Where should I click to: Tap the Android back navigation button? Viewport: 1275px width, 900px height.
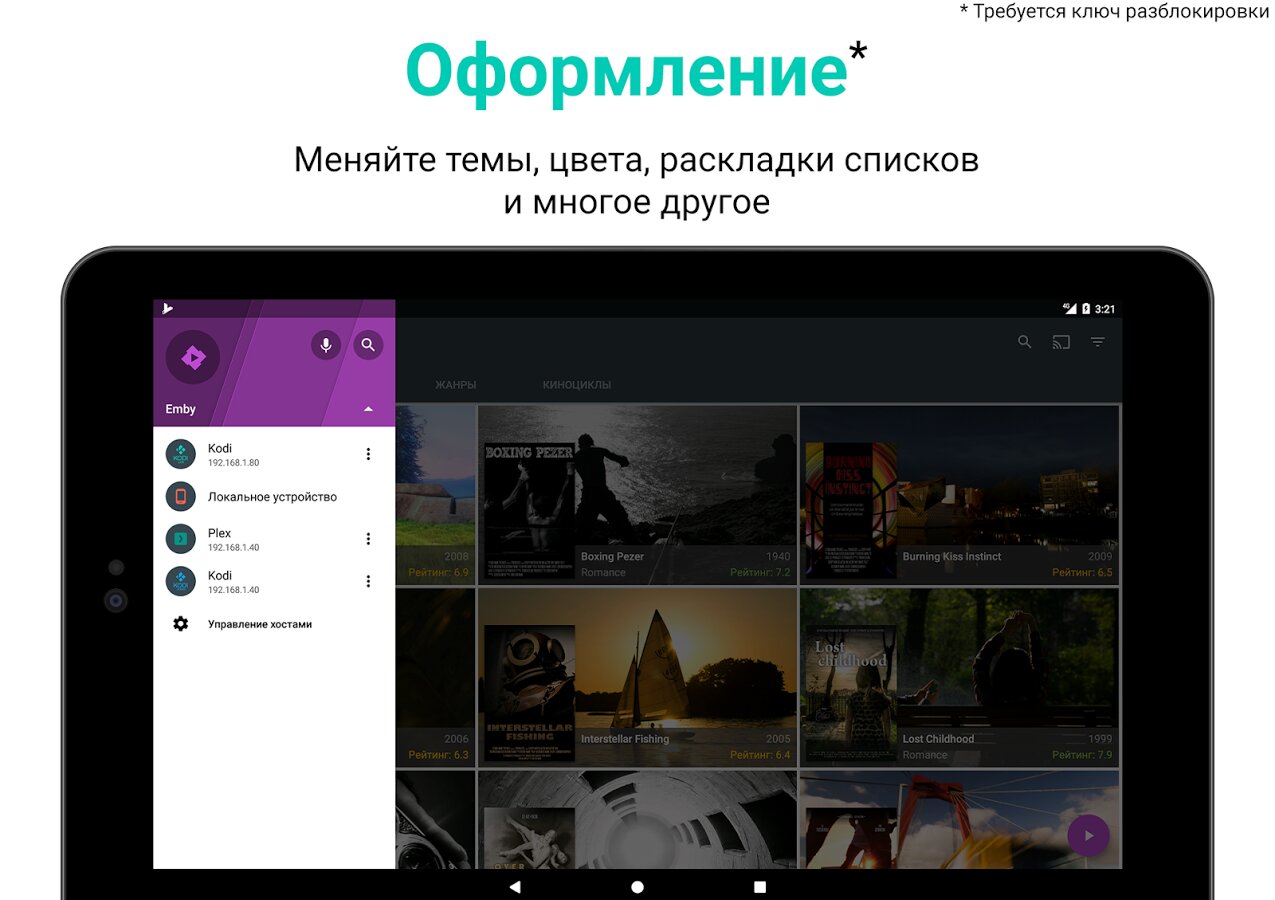click(x=515, y=886)
